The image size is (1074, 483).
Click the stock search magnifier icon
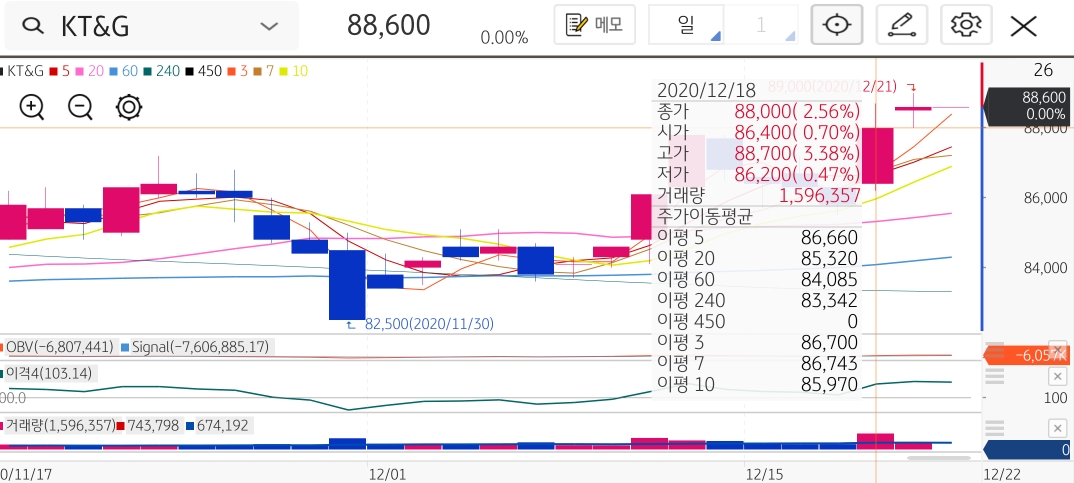32,26
